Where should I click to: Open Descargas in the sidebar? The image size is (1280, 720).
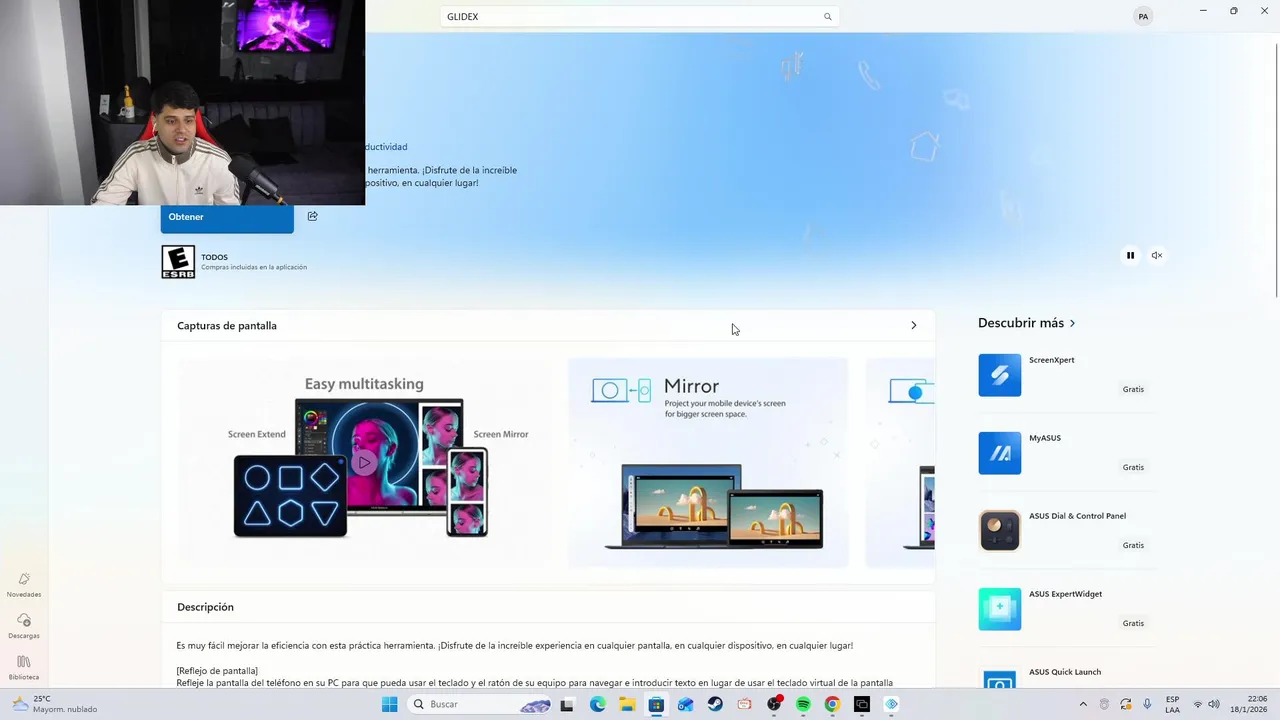(x=24, y=626)
